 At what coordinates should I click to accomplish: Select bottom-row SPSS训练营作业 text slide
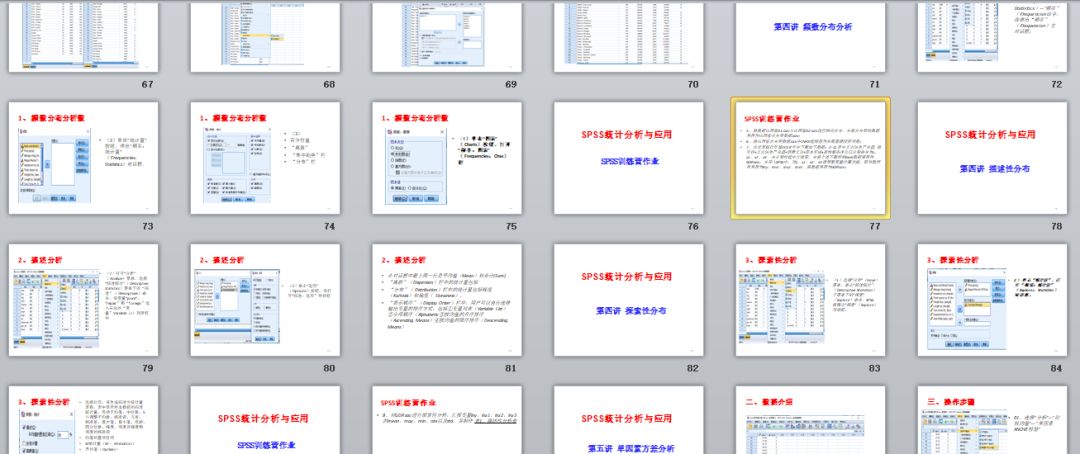(447, 420)
